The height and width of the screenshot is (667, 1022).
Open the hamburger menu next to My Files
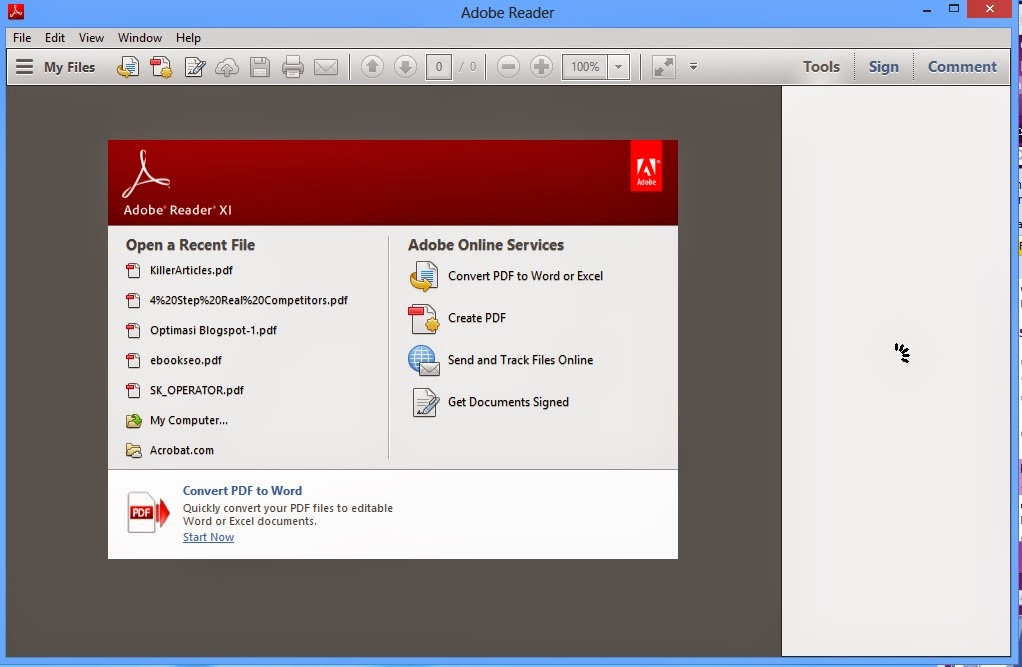[x=22, y=66]
